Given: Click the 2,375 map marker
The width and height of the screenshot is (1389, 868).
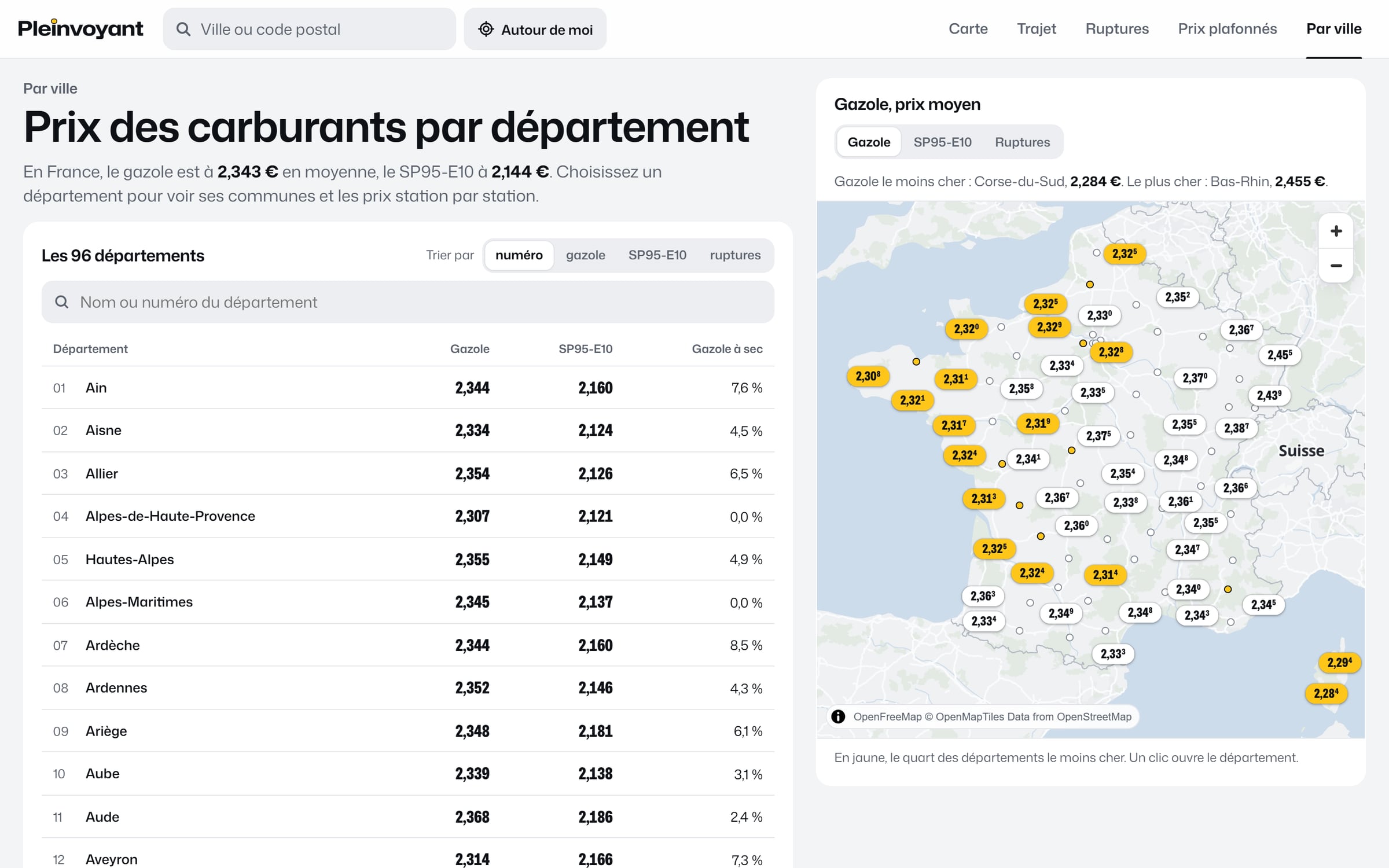Looking at the screenshot, I should pos(1098,436).
